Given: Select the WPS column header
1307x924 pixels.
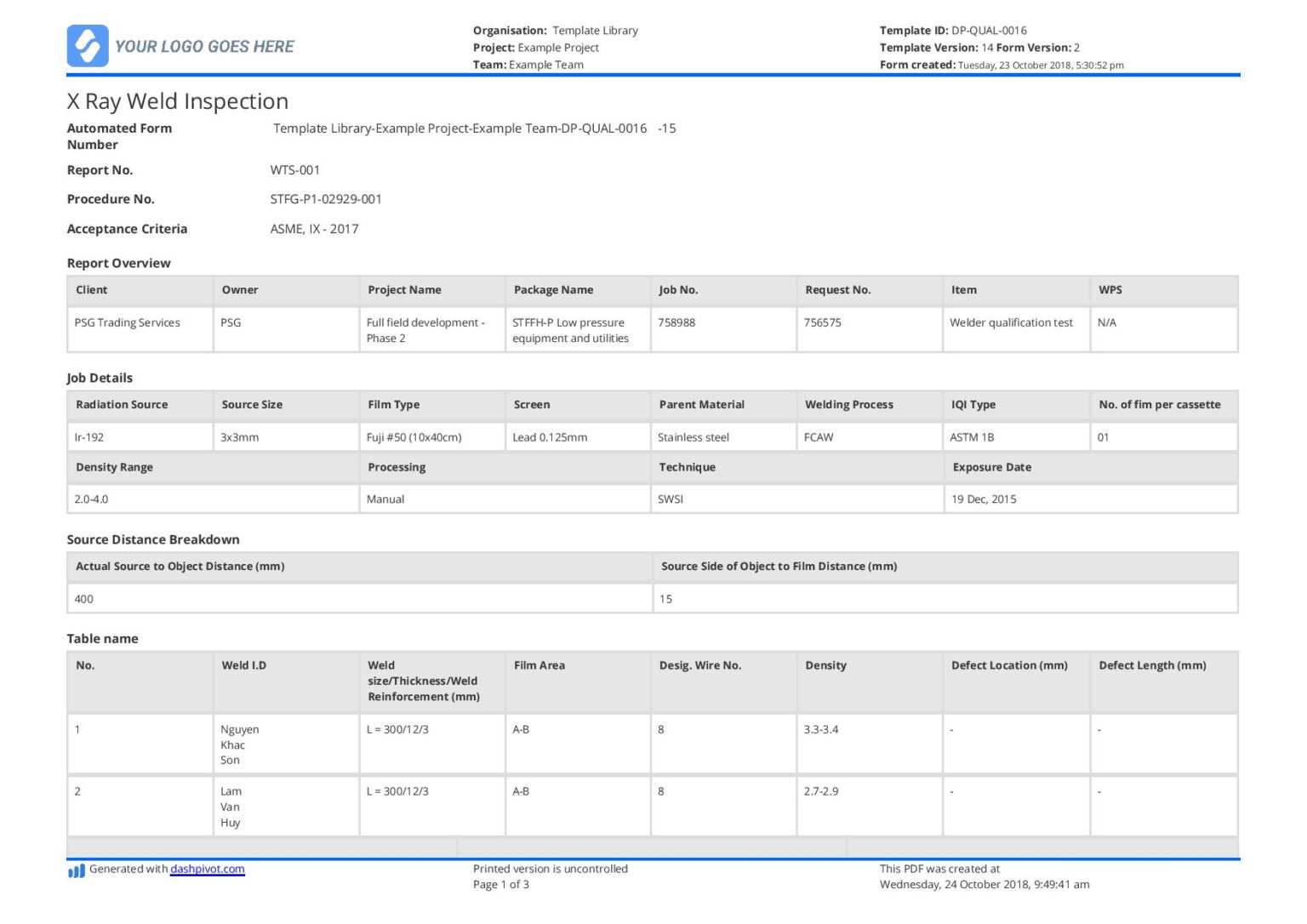Looking at the screenshot, I should pos(1110,289).
